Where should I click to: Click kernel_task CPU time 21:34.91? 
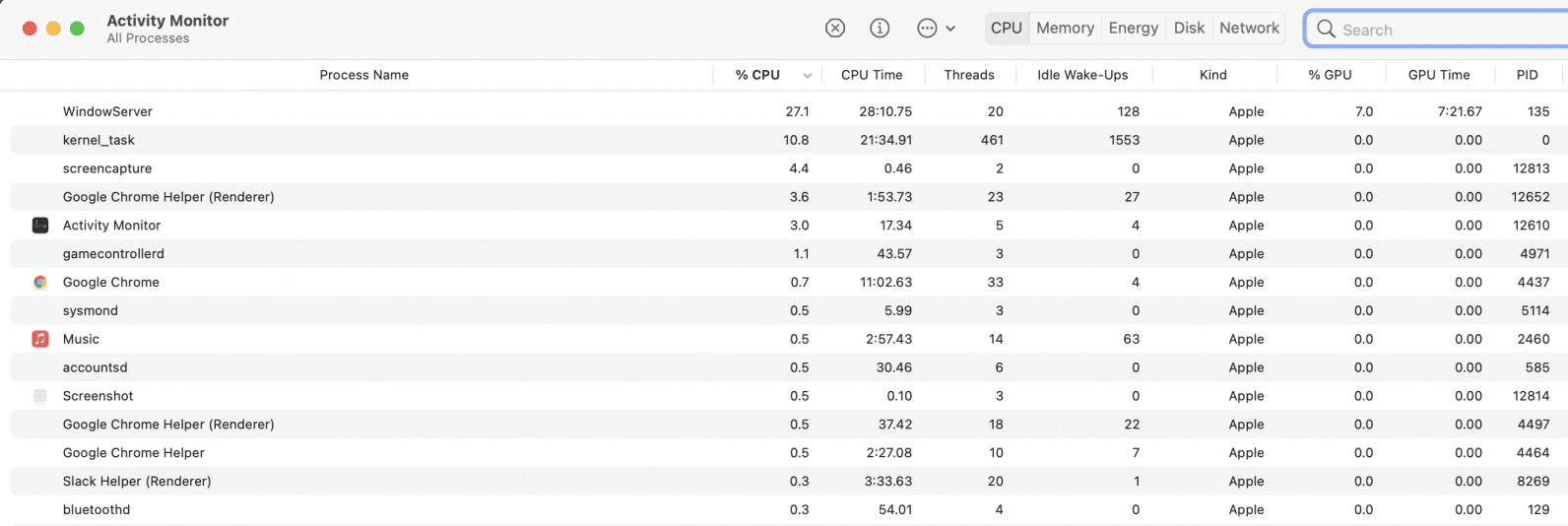click(885, 140)
